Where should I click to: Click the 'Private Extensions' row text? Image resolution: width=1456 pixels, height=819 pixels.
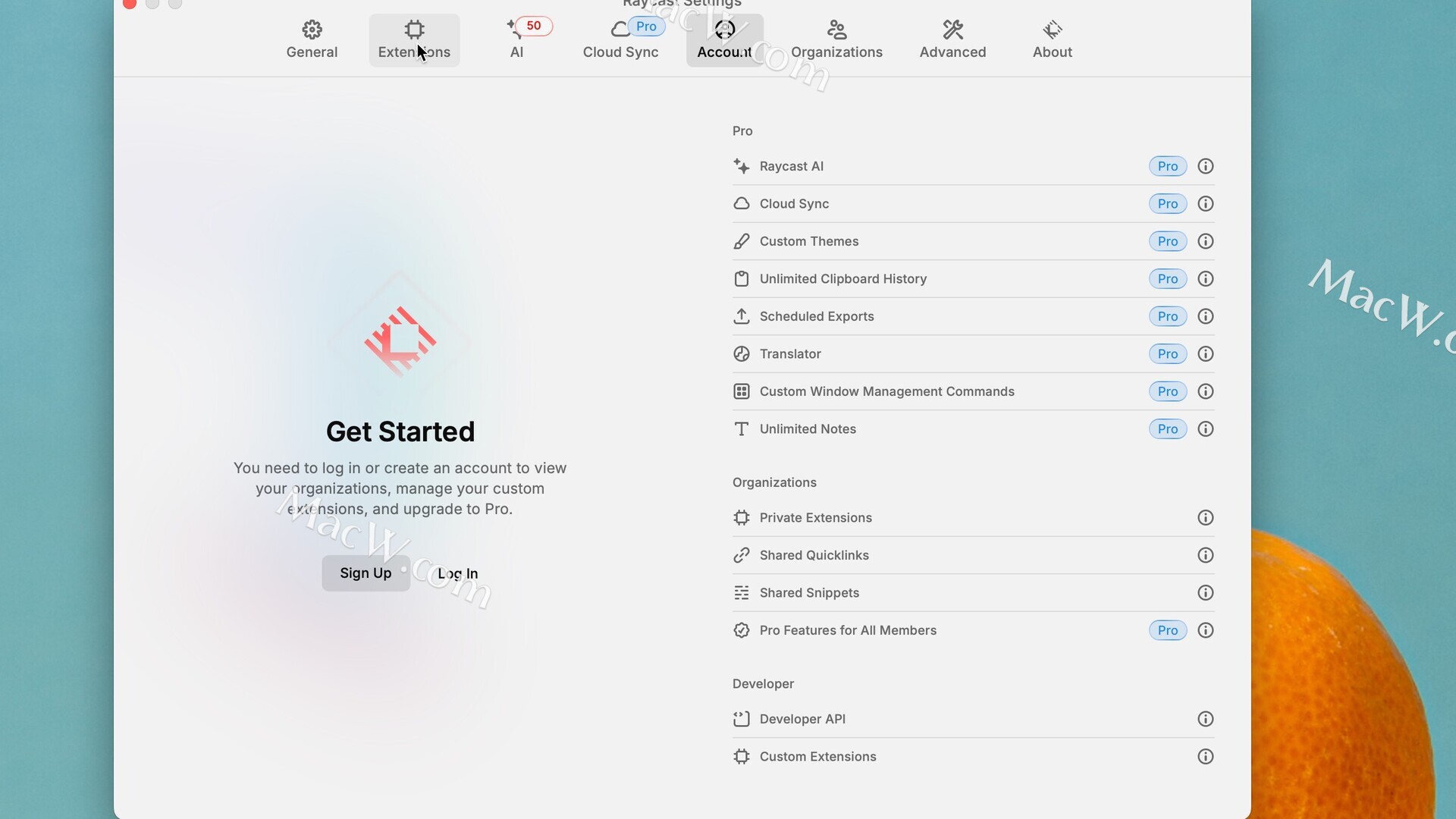[x=816, y=518]
